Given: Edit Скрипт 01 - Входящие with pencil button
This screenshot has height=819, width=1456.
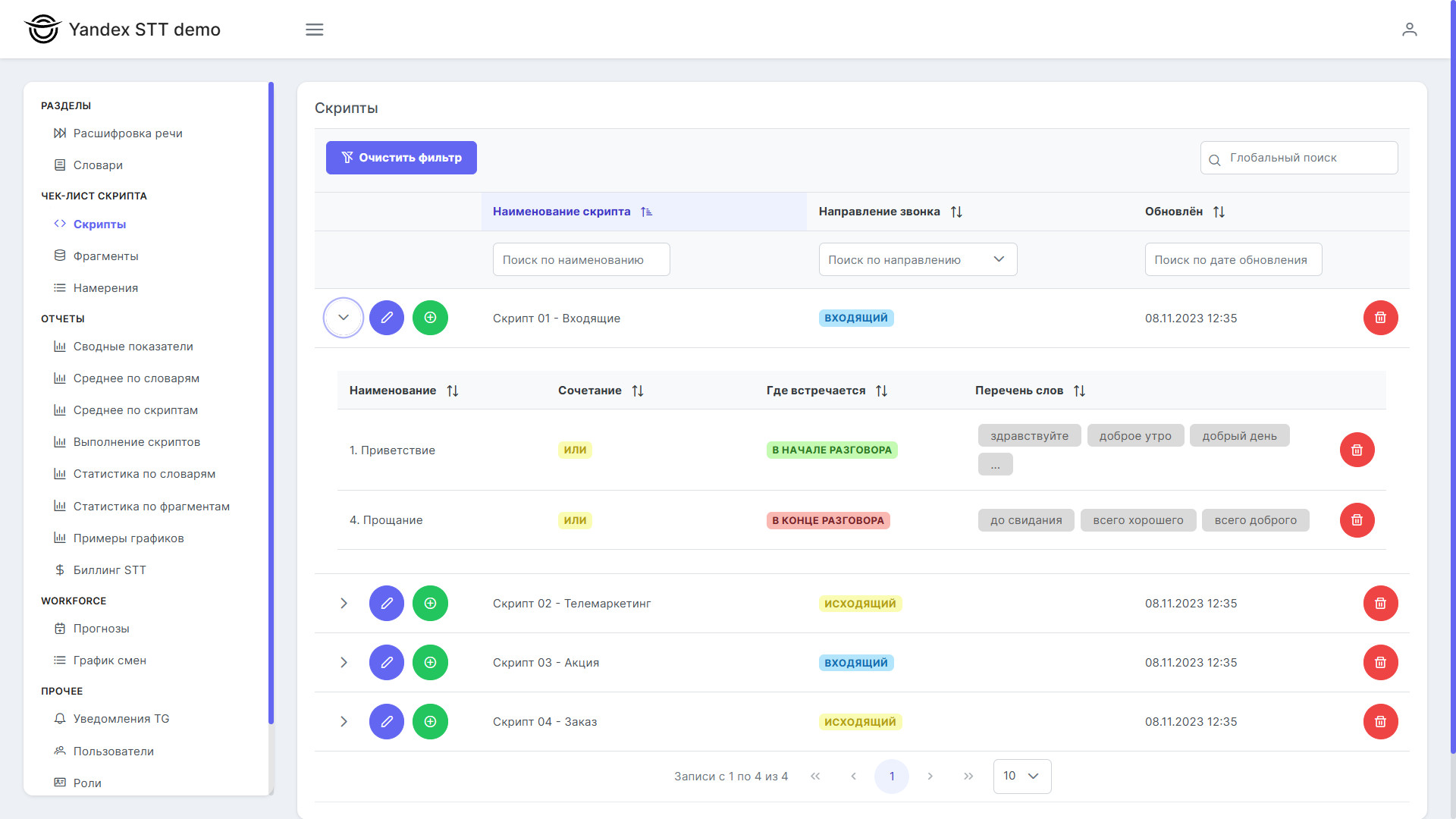Looking at the screenshot, I should tap(387, 318).
